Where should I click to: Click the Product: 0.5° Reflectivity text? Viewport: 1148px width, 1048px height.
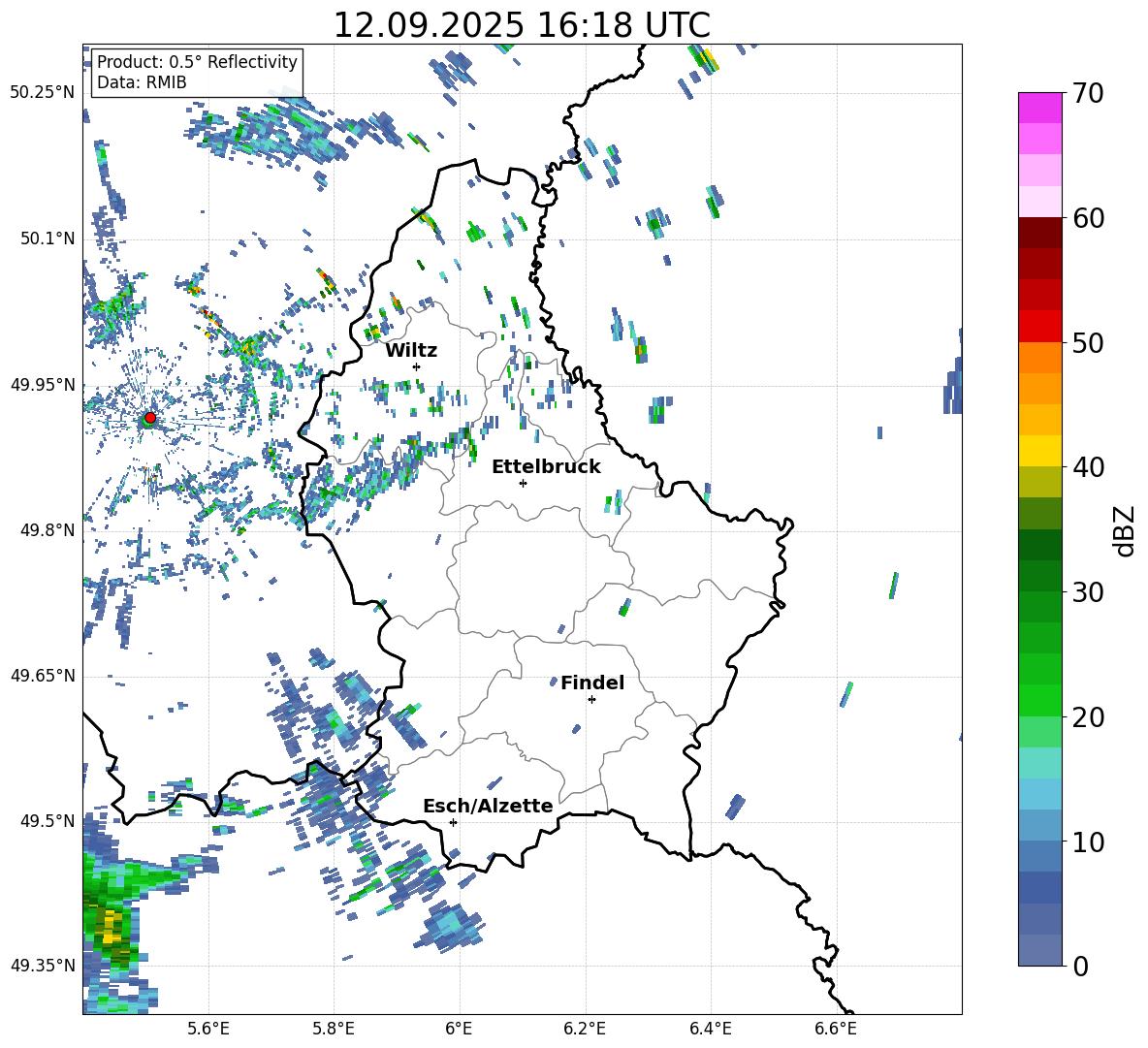(197, 62)
